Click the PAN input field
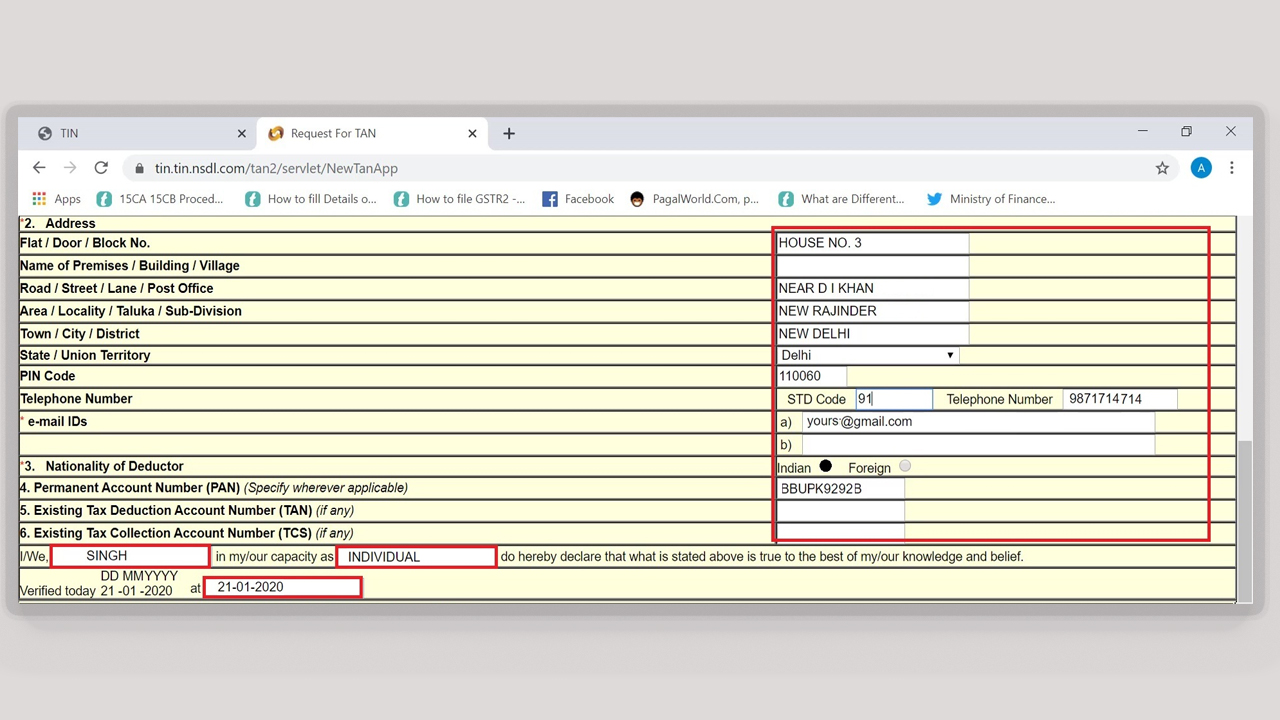 tap(840, 489)
